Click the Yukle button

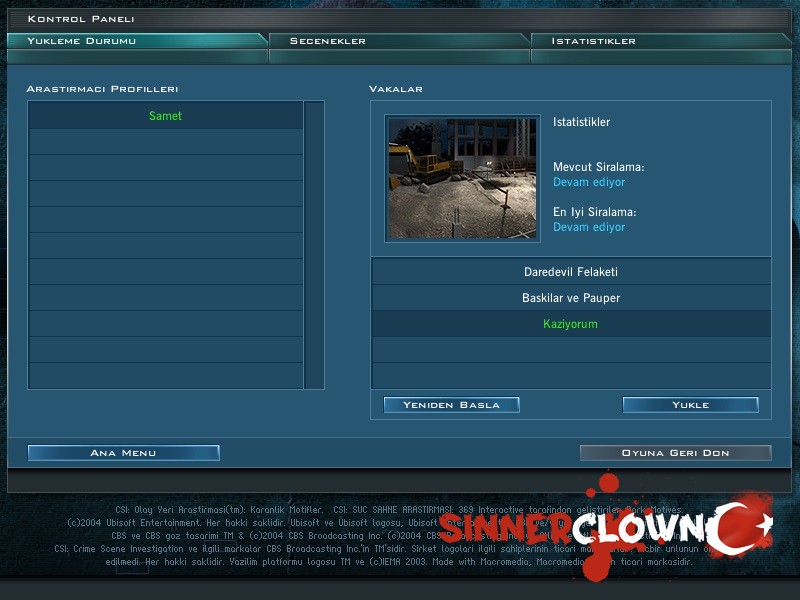tap(690, 405)
